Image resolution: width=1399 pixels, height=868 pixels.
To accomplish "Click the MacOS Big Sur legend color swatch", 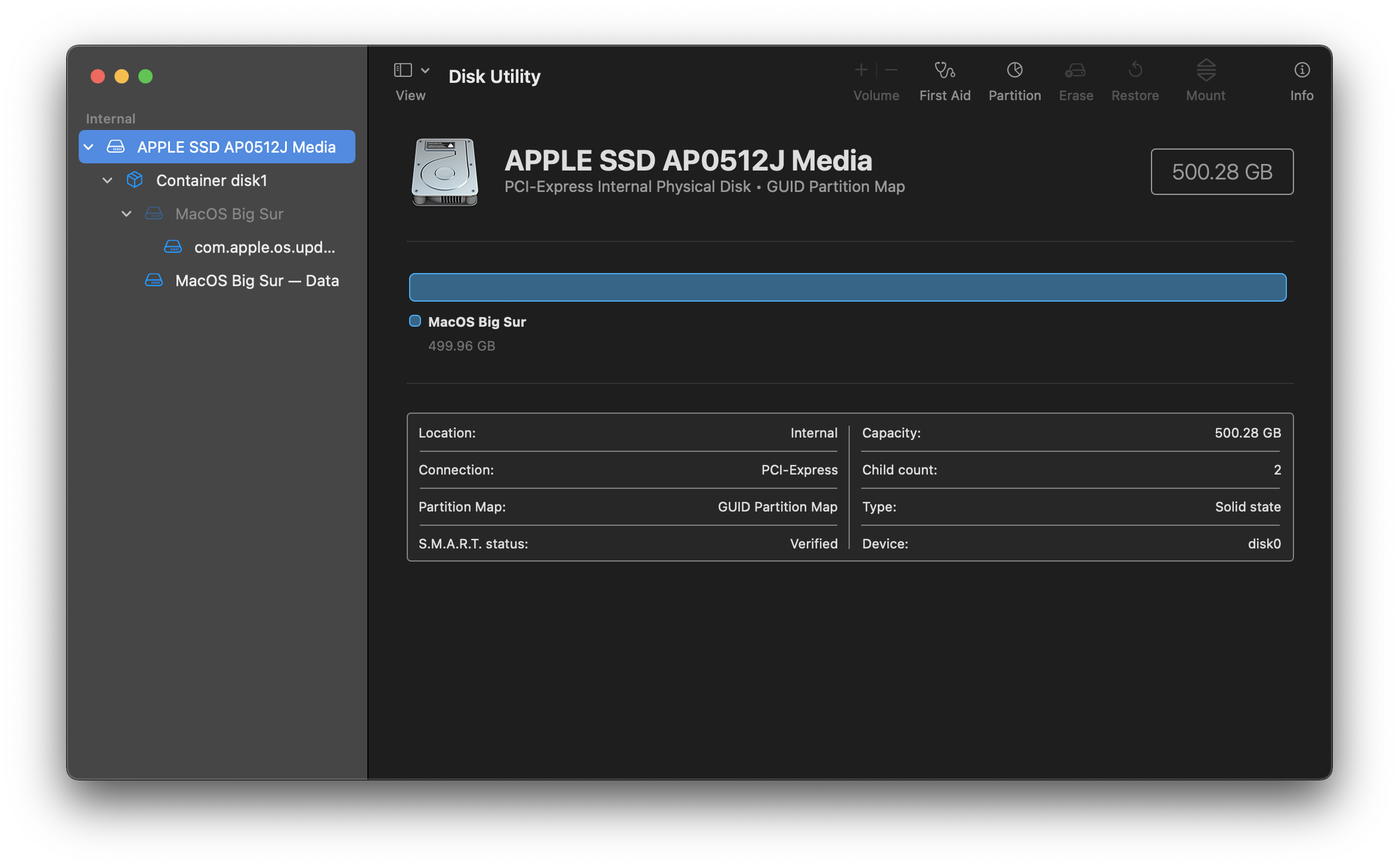I will pos(415,321).
